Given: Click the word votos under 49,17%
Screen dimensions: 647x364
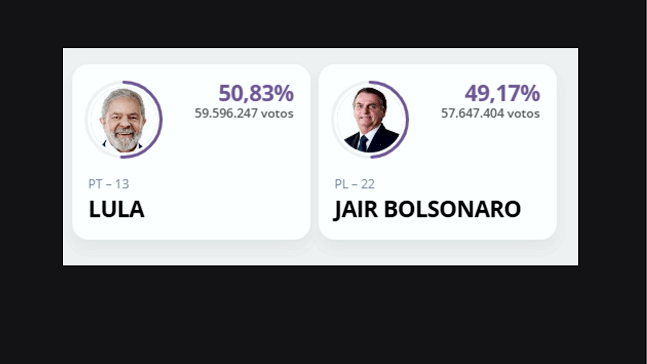Looking at the screenshot, I should 523,113.
